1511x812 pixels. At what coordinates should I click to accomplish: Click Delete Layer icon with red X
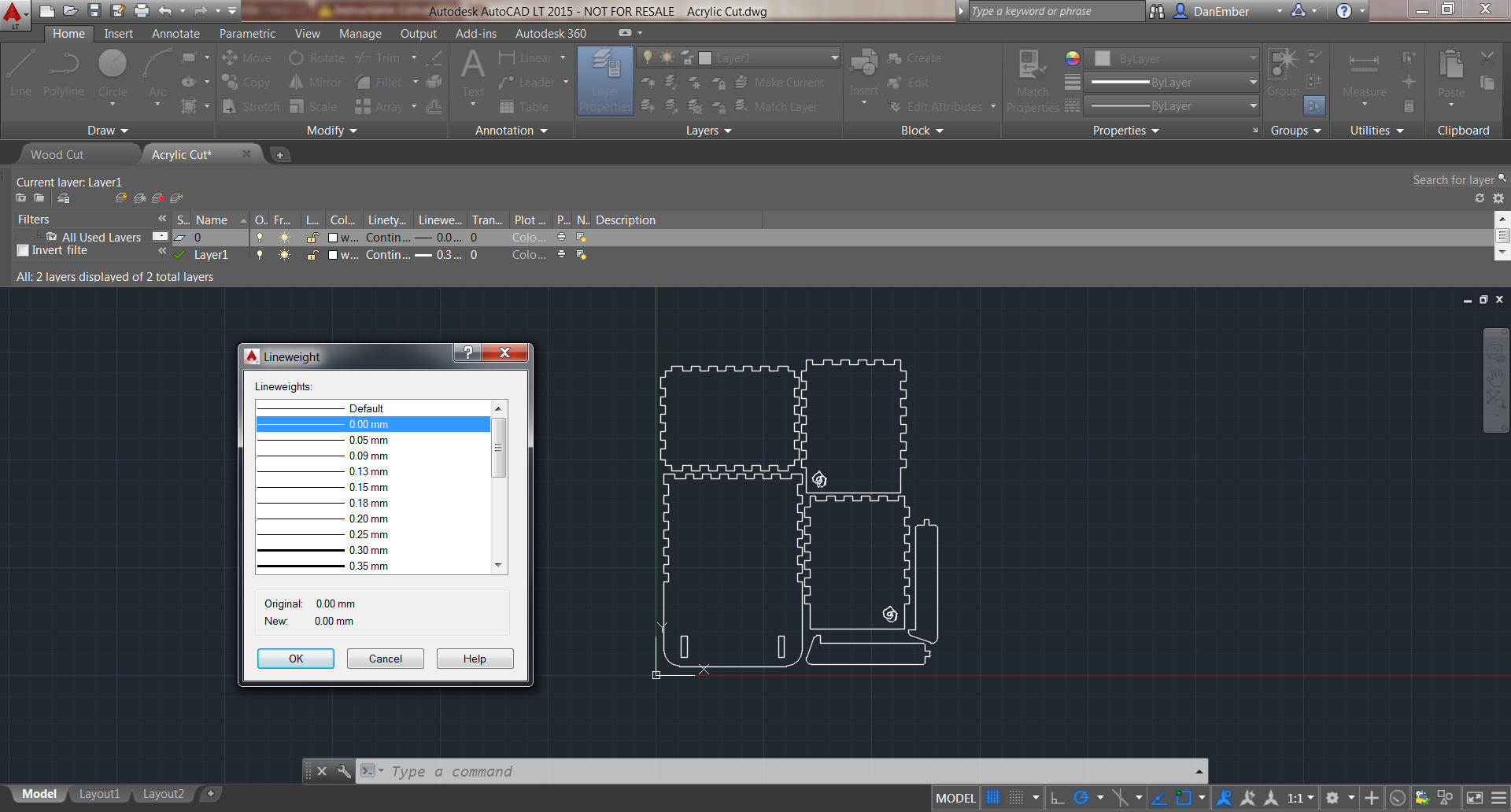(x=158, y=198)
